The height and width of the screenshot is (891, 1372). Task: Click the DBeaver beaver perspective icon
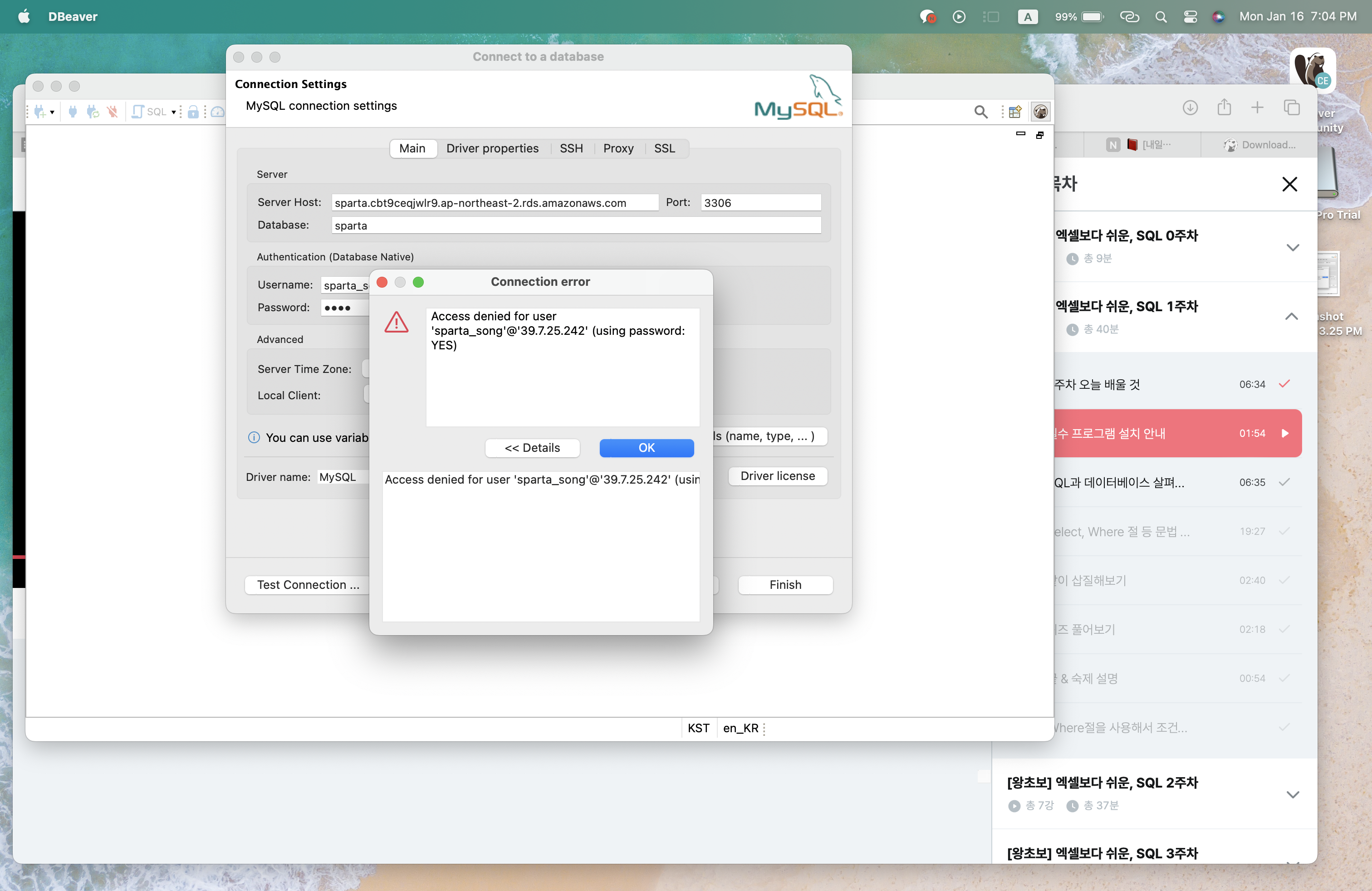click(x=1040, y=111)
